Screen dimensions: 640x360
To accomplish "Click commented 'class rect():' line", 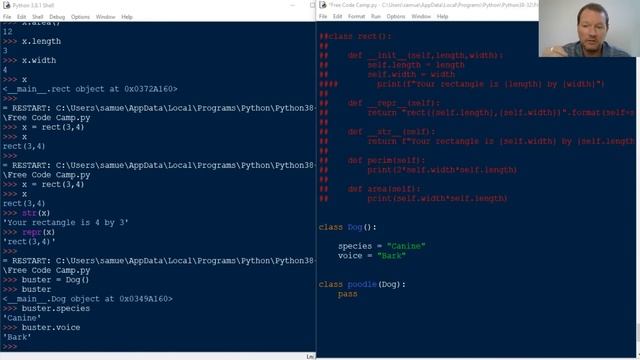I will [x=355, y=36].
